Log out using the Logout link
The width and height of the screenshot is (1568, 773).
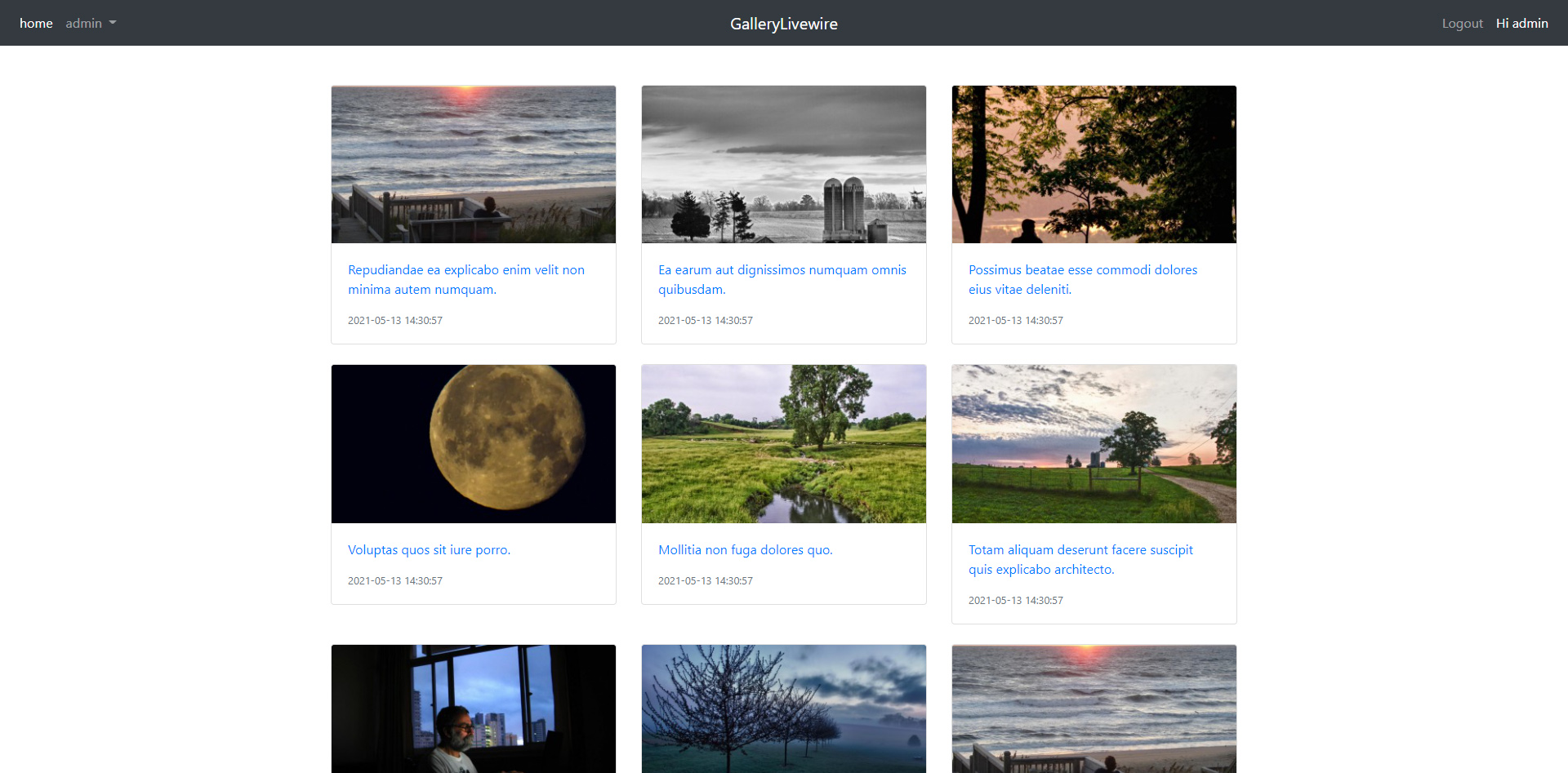[1461, 24]
